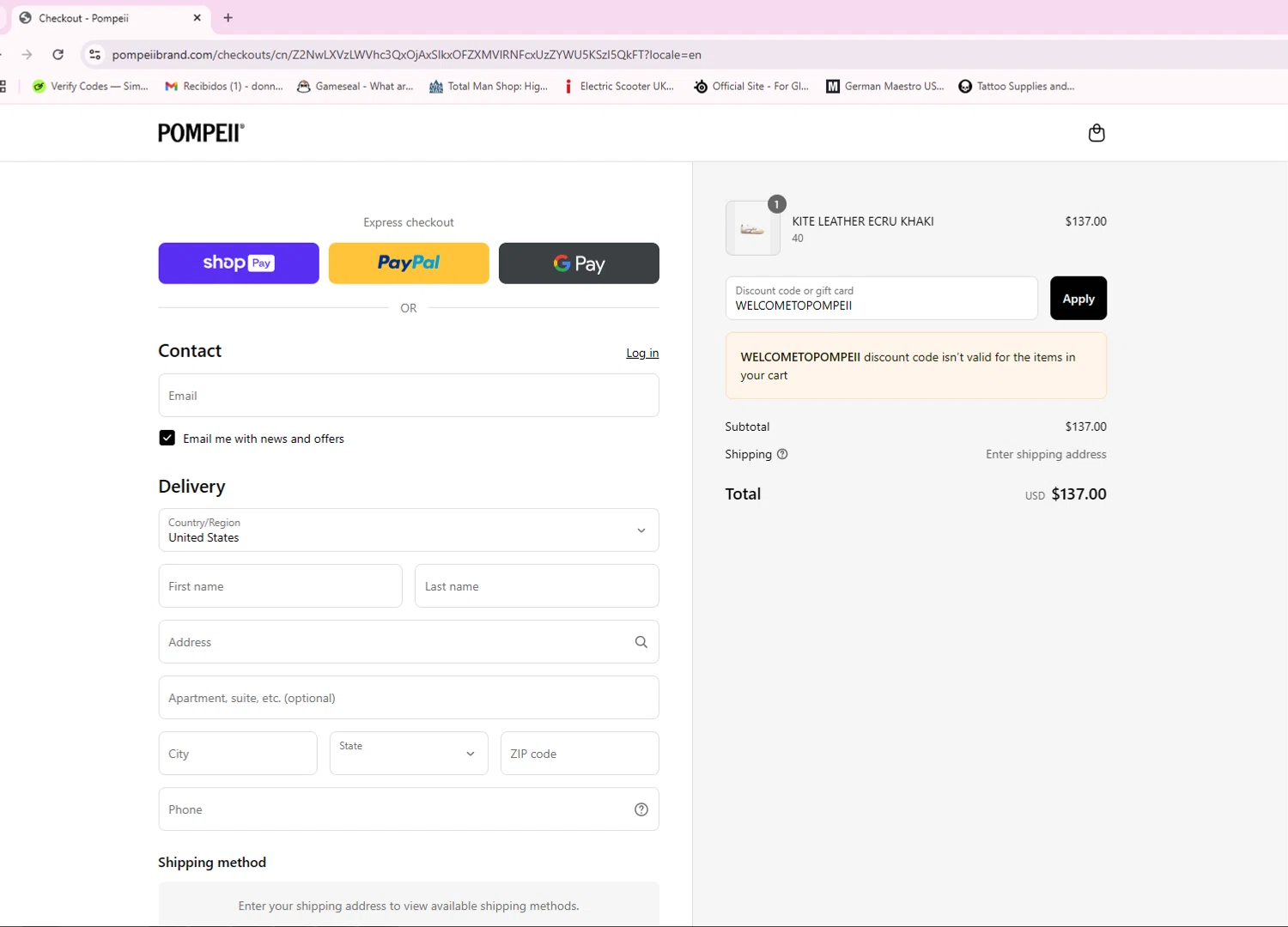Open the German Maestro US bookmark
The image size is (1288, 927).
tap(884, 86)
